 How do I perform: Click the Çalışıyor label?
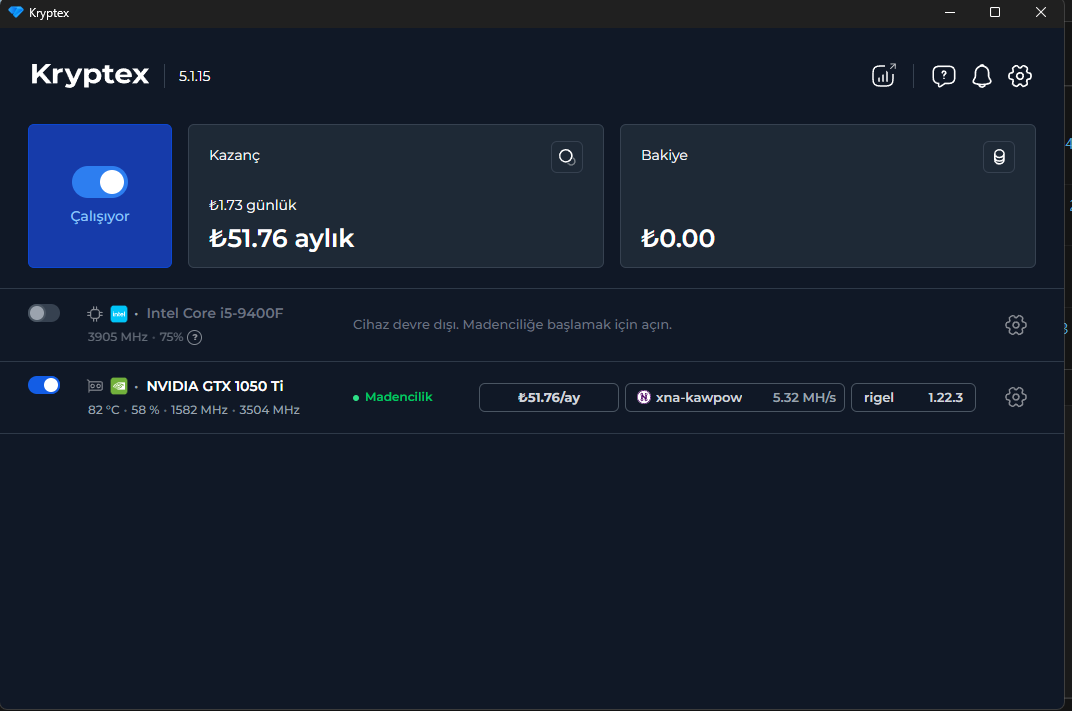(x=100, y=217)
